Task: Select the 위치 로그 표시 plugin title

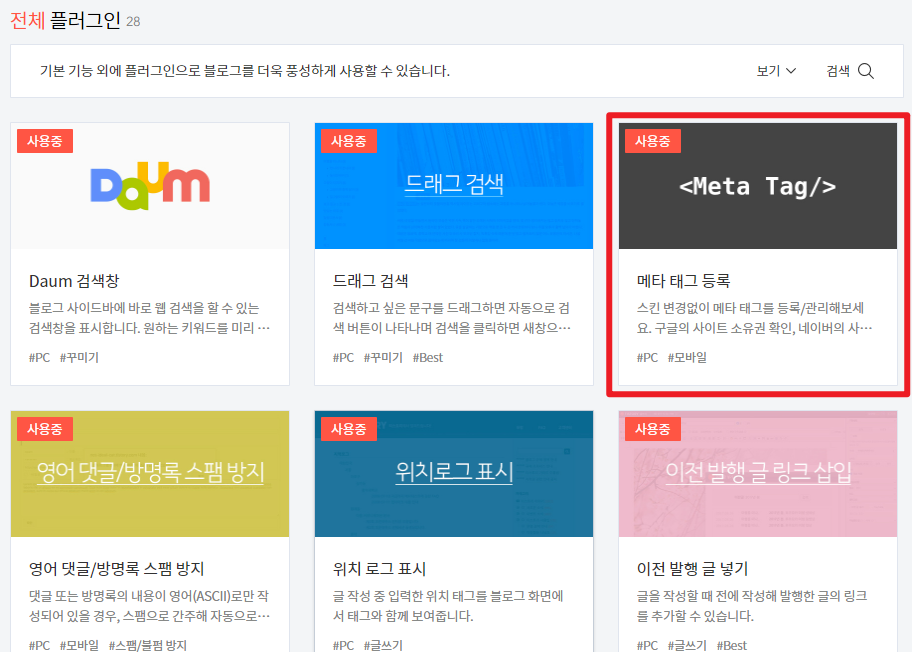Action: coord(379,569)
